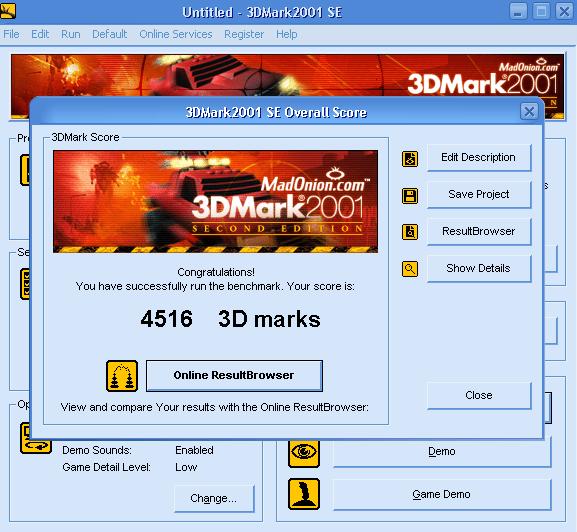Click the Online ResultBrowser trees icon
The height and width of the screenshot is (532, 577).
tap(122, 376)
